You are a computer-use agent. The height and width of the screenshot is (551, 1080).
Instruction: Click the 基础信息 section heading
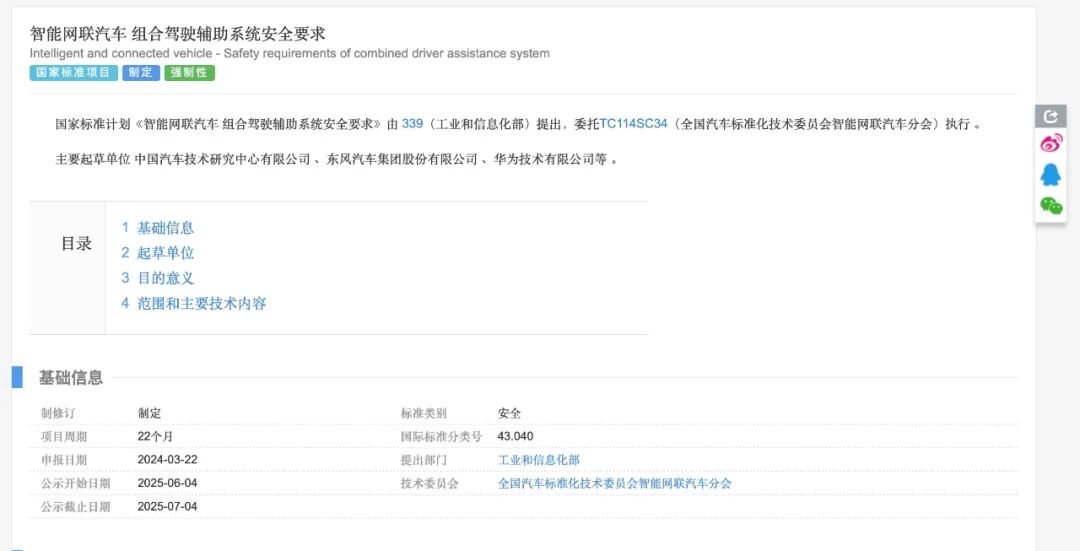click(x=70, y=377)
